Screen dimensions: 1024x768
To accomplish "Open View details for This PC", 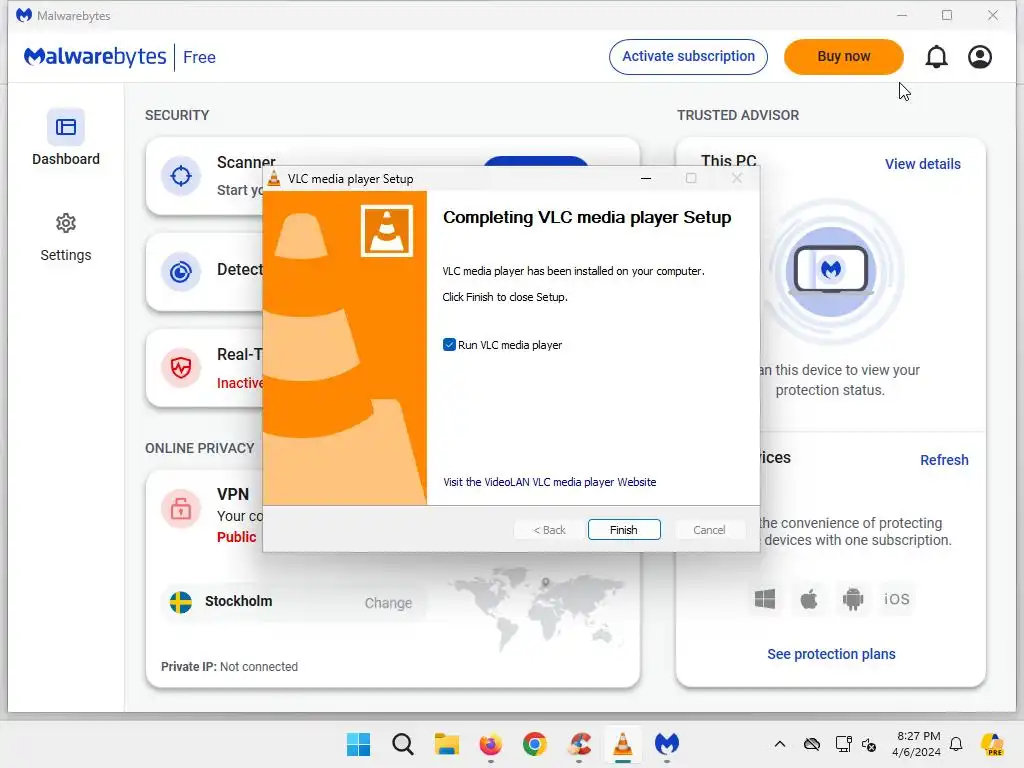I will coord(923,164).
